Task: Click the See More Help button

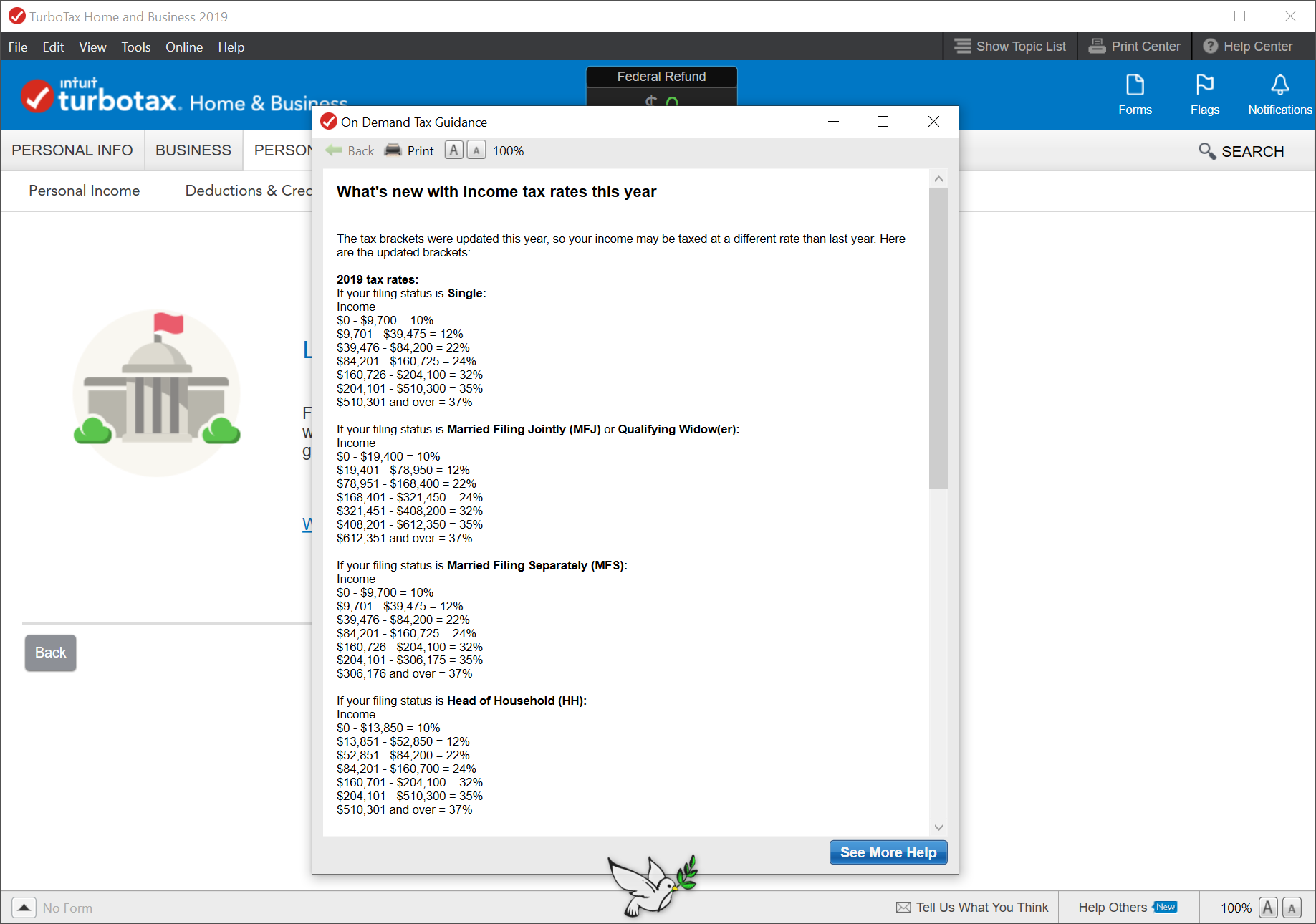Action: coord(888,852)
